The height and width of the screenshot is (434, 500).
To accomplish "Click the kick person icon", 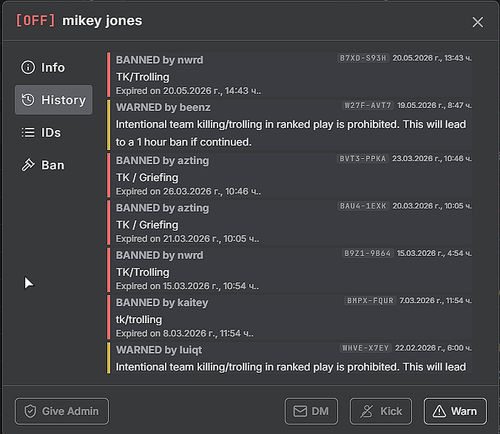I will pos(367,411).
